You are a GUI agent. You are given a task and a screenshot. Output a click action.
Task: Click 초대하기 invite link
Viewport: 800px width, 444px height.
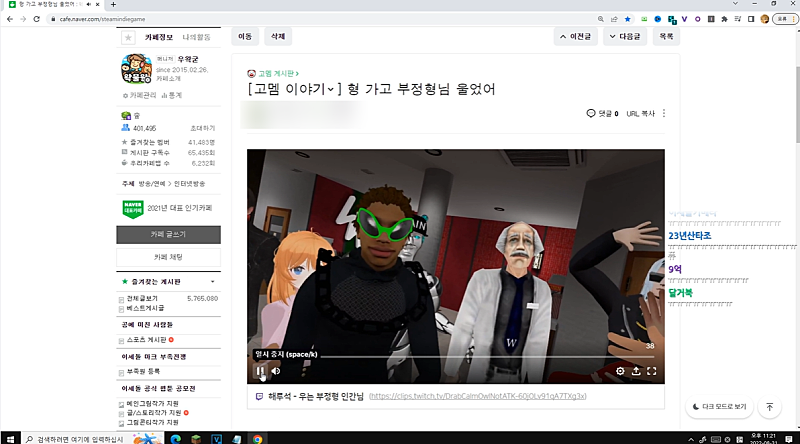pyautogui.click(x=203, y=128)
